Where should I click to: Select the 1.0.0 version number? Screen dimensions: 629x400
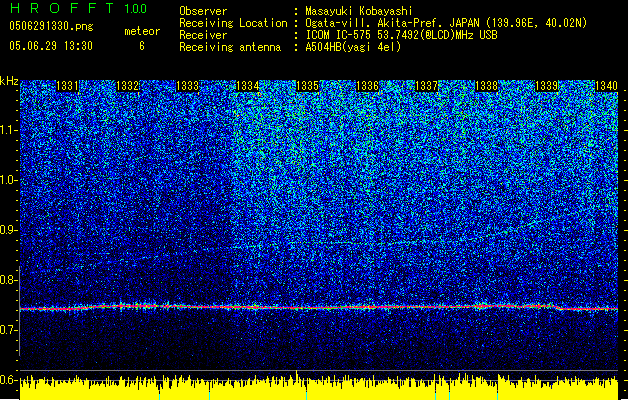[x=136, y=9]
